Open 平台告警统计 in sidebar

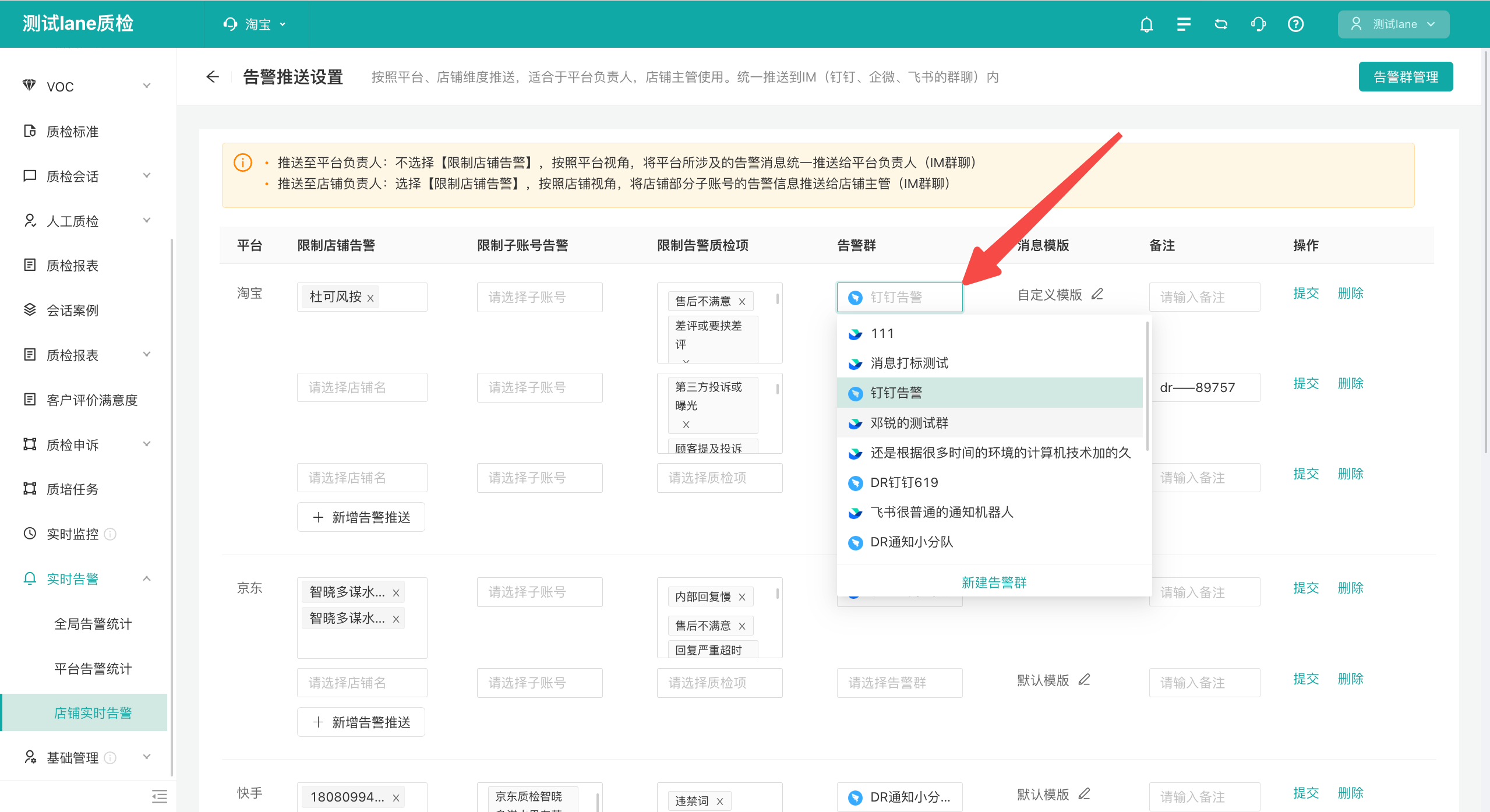(93, 669)
